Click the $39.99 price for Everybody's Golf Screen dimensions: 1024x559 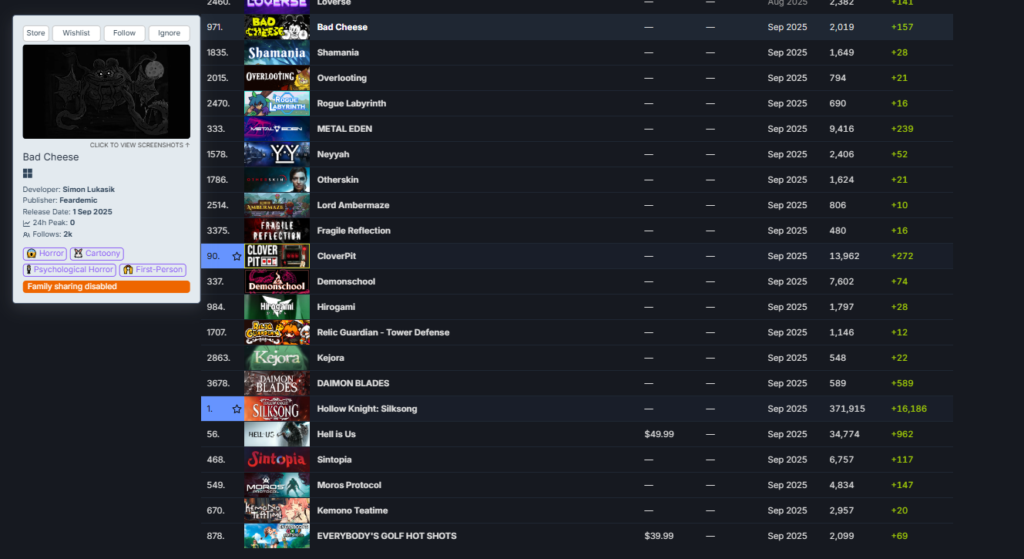pos(659,537)
